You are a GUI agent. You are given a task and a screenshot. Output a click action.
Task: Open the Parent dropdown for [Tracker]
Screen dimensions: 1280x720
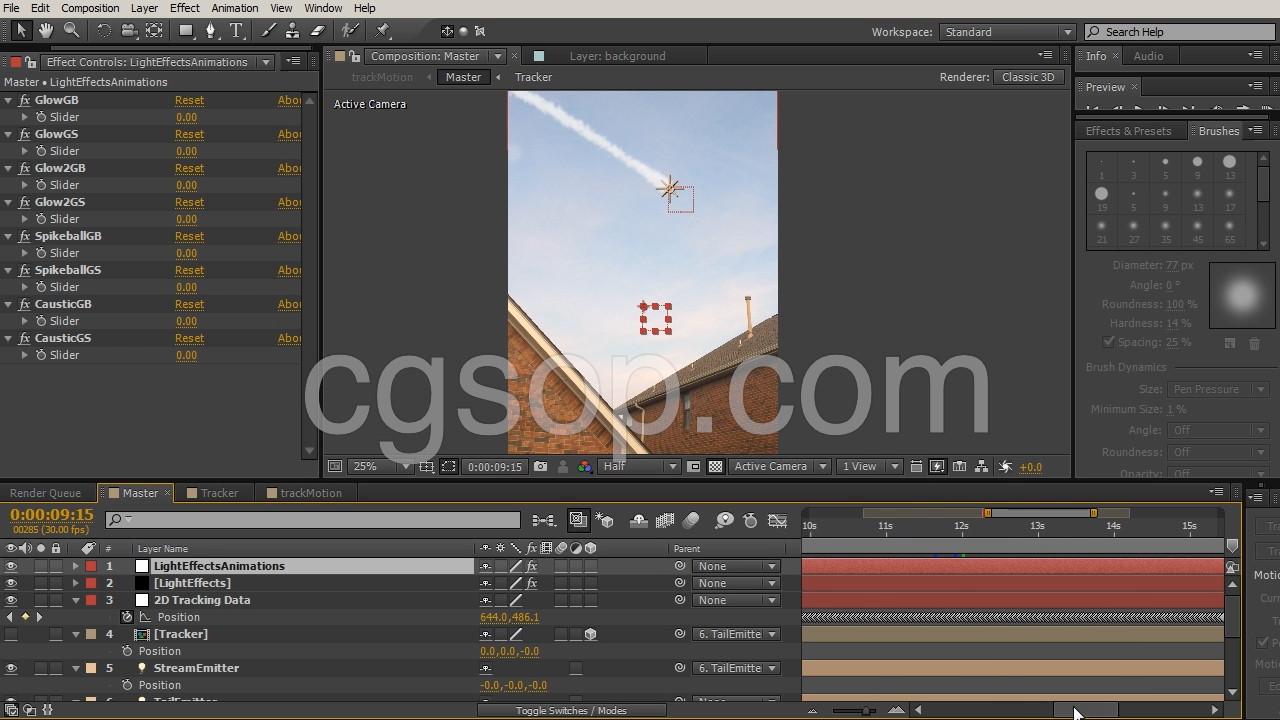coord(736,634)
